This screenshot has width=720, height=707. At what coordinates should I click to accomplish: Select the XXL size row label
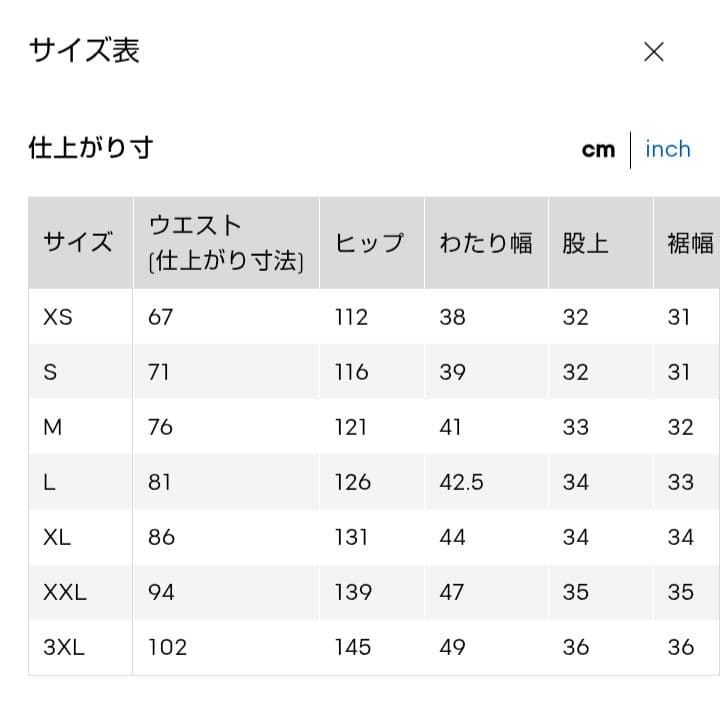65,592
